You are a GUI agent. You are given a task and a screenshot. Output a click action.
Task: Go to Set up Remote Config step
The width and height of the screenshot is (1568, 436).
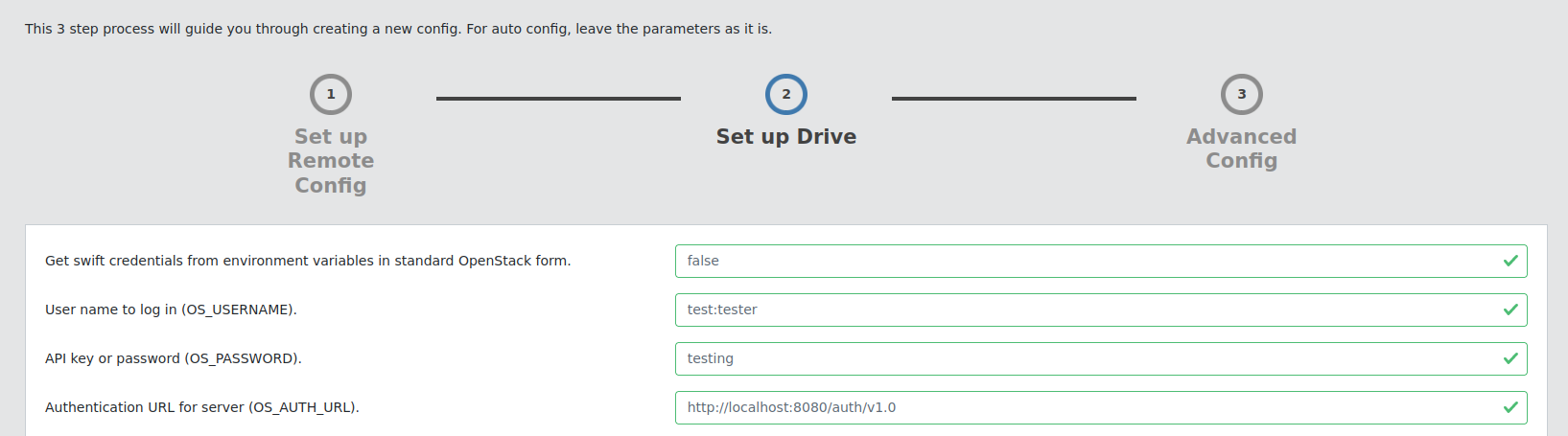point(331,161)
